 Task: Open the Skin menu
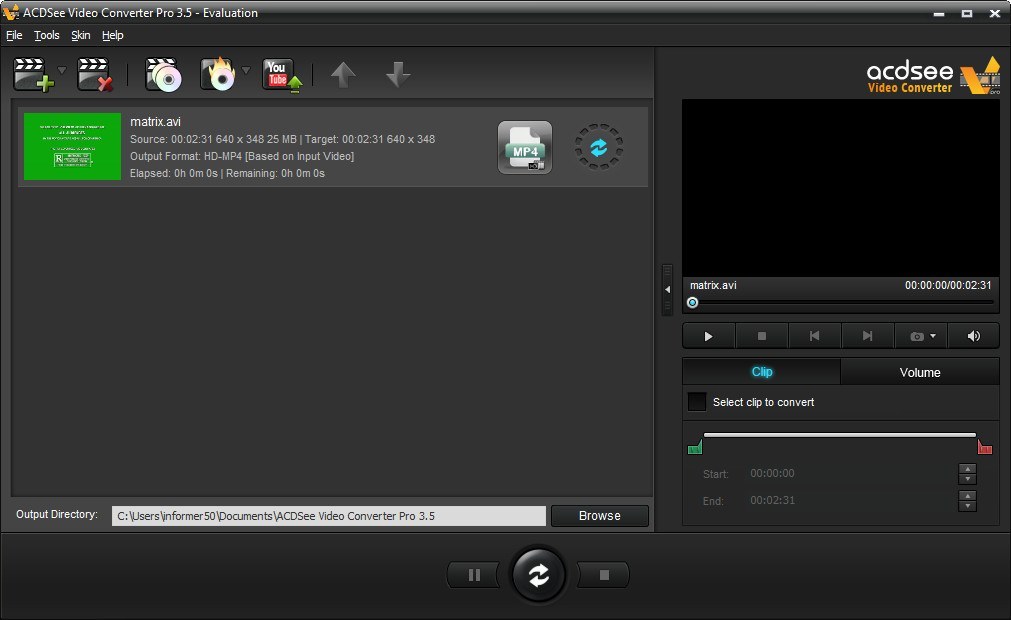81,35
